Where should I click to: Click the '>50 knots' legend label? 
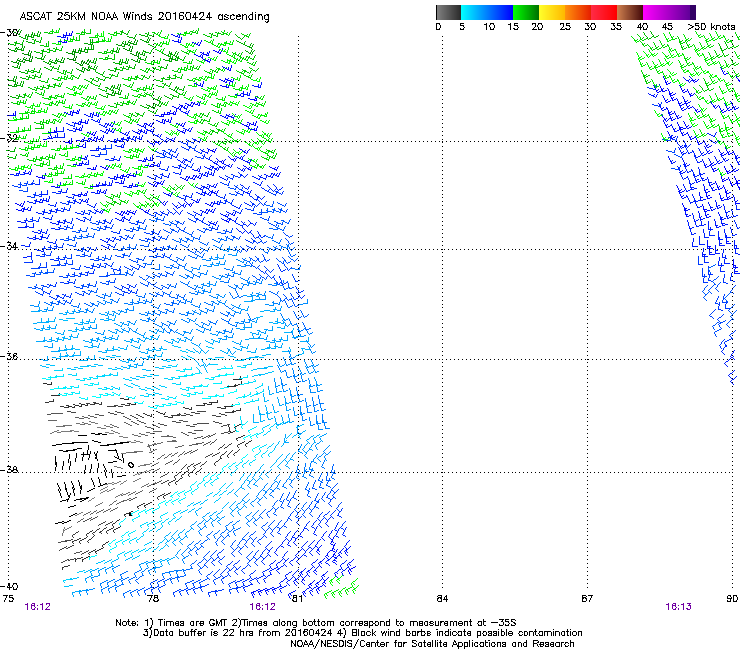(x=711, y=27)
